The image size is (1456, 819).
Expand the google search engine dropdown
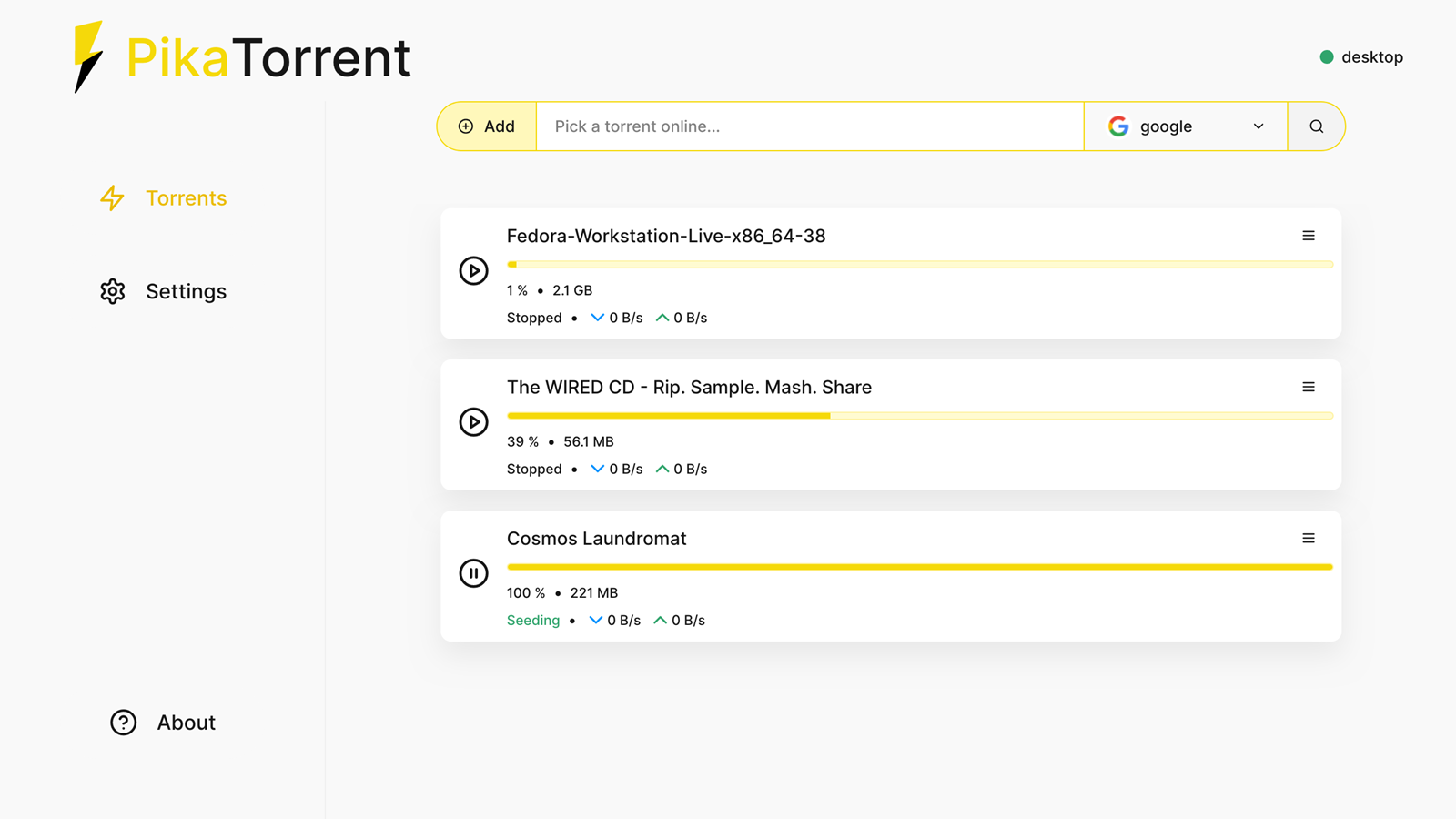coord(1186,126)
